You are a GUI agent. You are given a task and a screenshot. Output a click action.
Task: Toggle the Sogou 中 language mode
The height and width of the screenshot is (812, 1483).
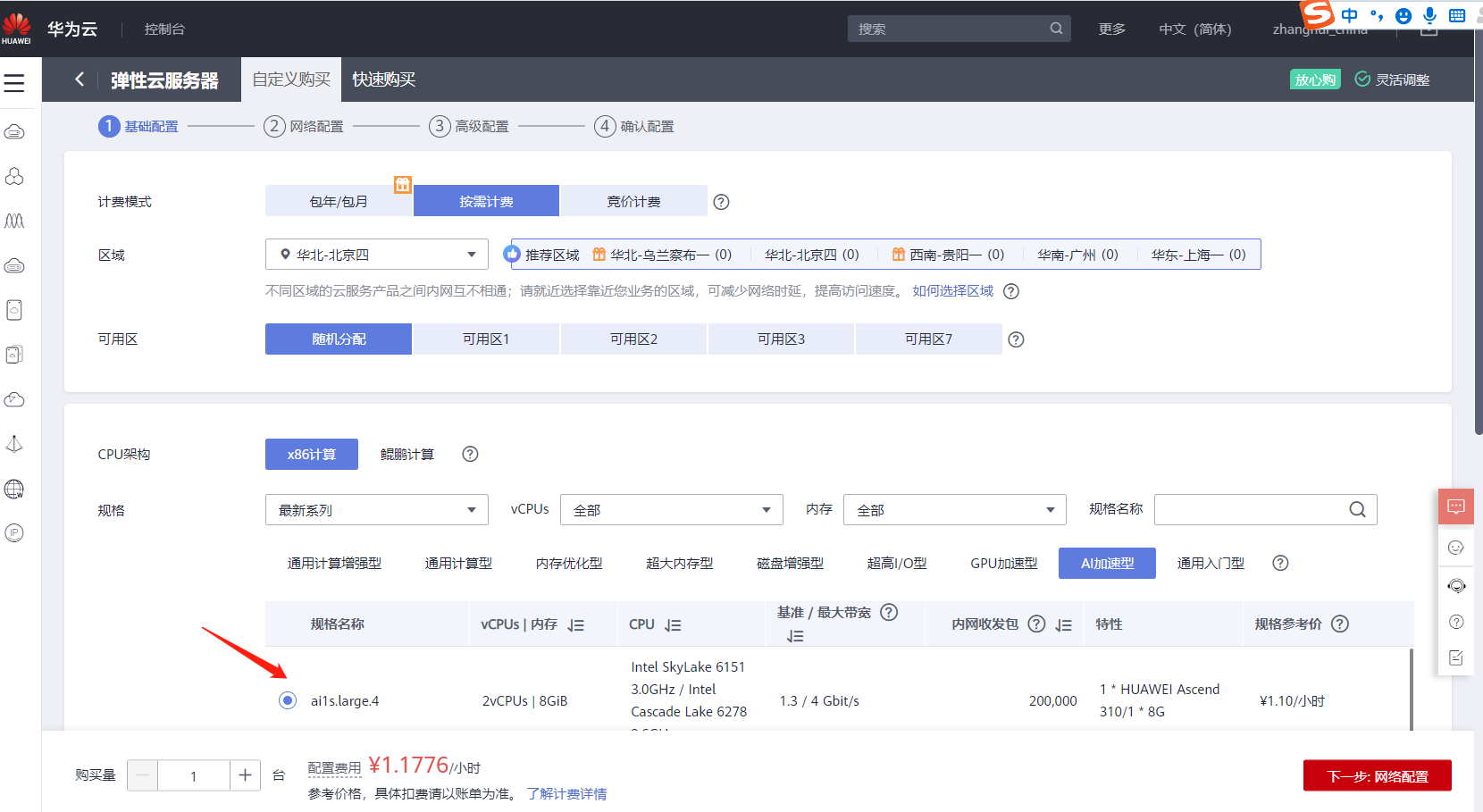coord(1349,15)
